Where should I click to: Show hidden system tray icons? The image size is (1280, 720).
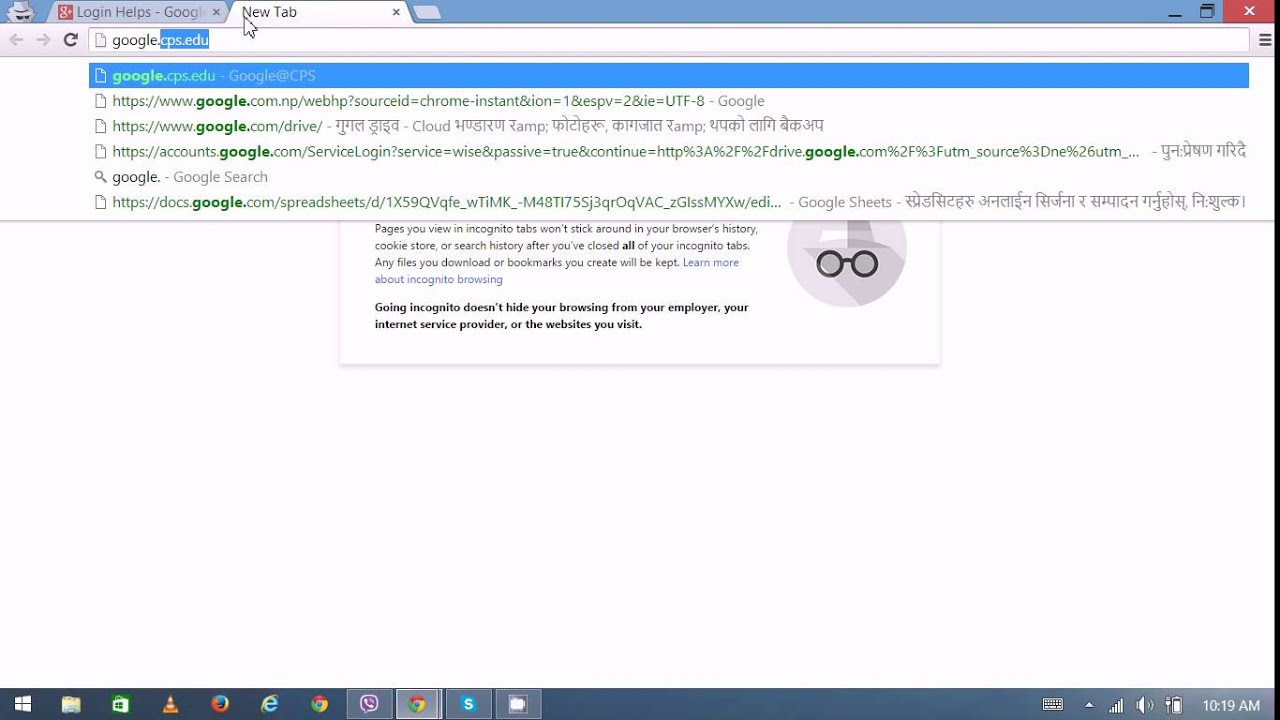tap(1089, 705)
